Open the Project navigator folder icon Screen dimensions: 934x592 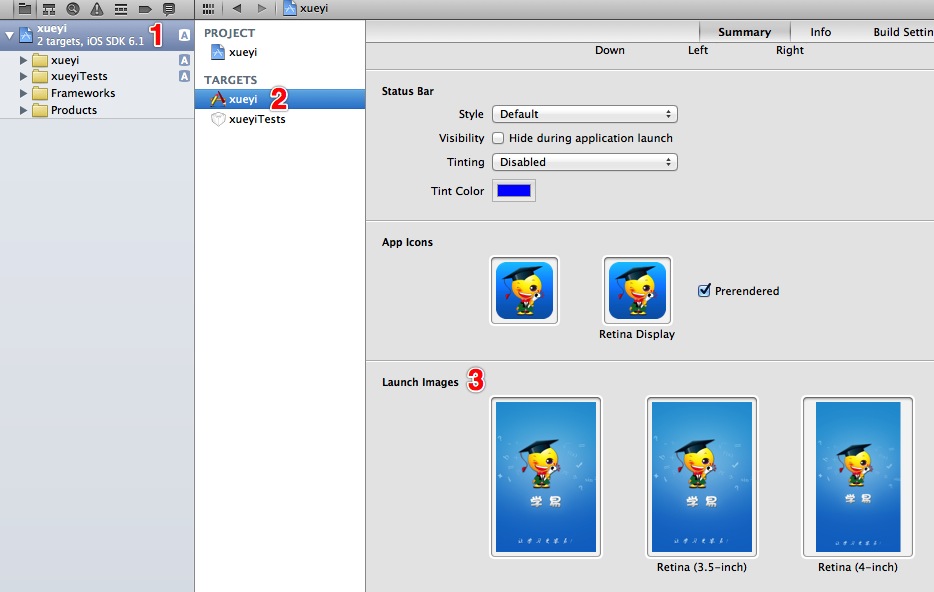point(24,8)
